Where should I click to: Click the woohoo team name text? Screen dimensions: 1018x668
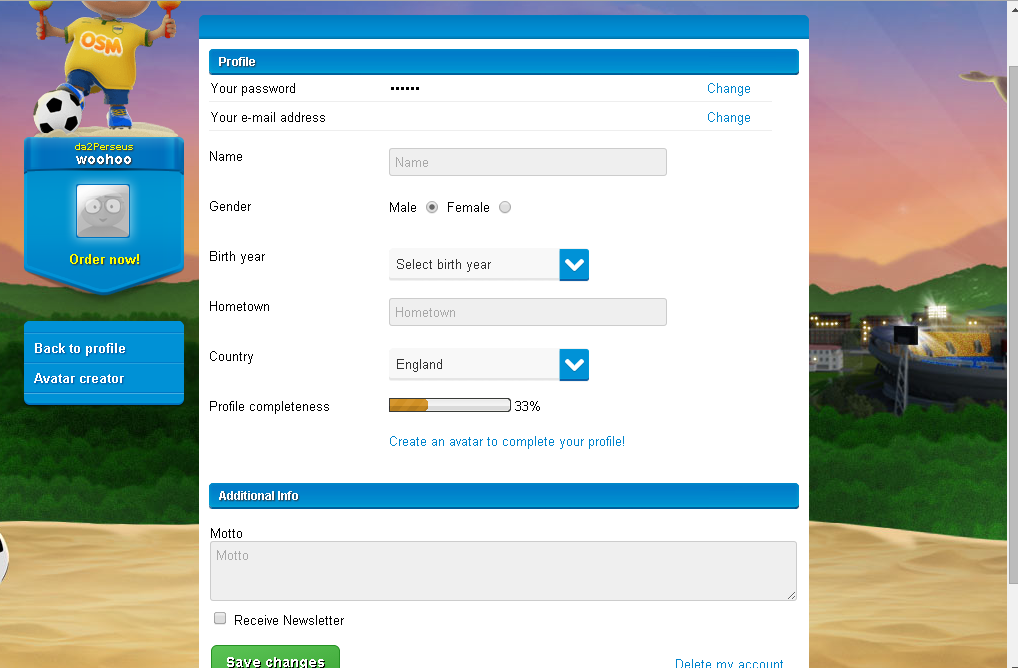(104, 160)
